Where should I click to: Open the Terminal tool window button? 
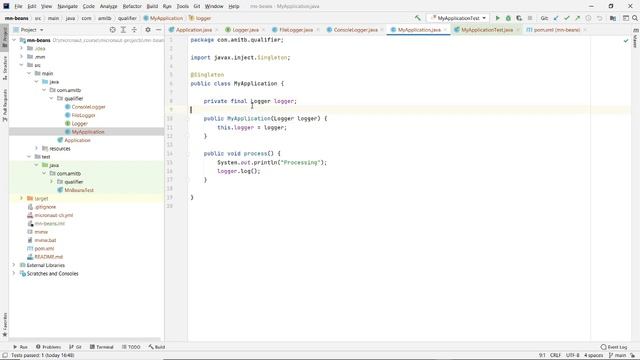click(102, 347)
